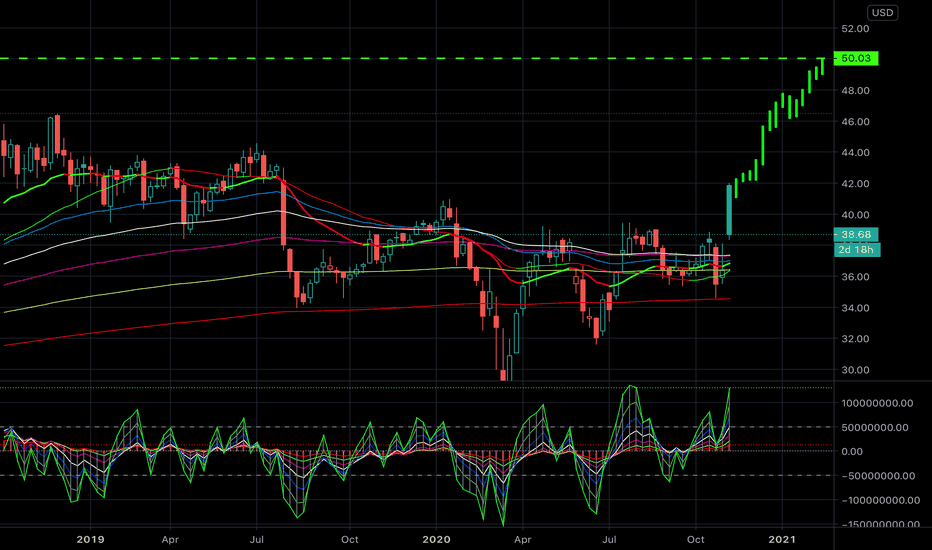
Task: Click the 2019 label on time axis
Action: tap(90, 539)
